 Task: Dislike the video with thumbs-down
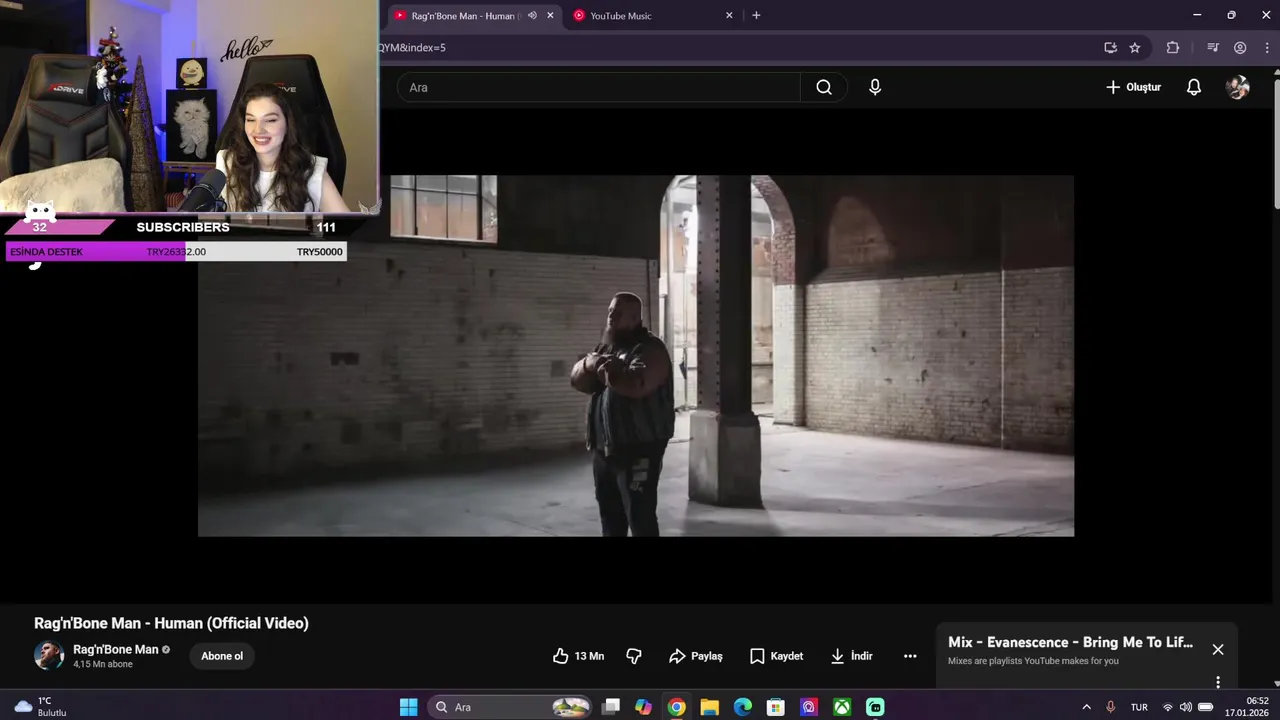point(634,656)
